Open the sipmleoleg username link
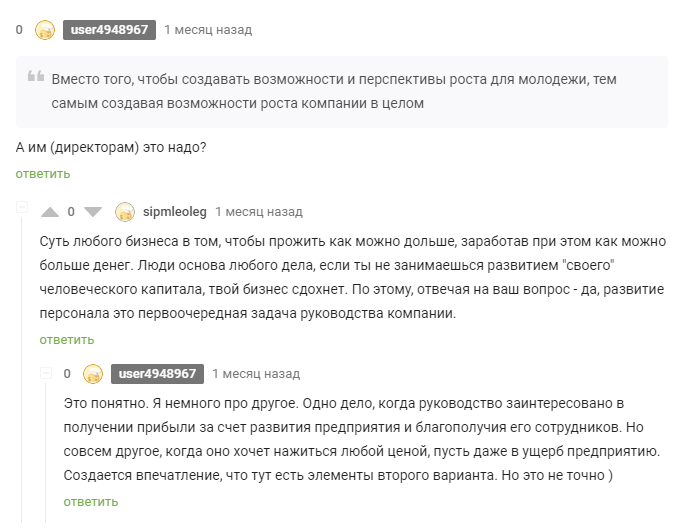This screenshot has width=685, height=529. pyautogui.click(x=175, y=212)
